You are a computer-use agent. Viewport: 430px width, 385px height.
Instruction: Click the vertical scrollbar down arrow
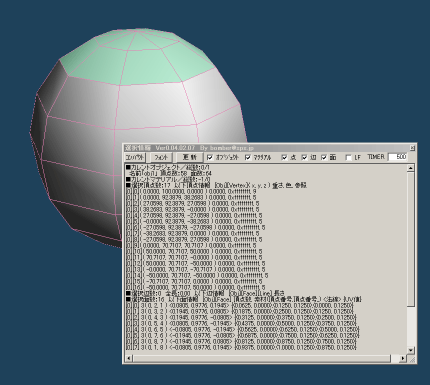411,350
